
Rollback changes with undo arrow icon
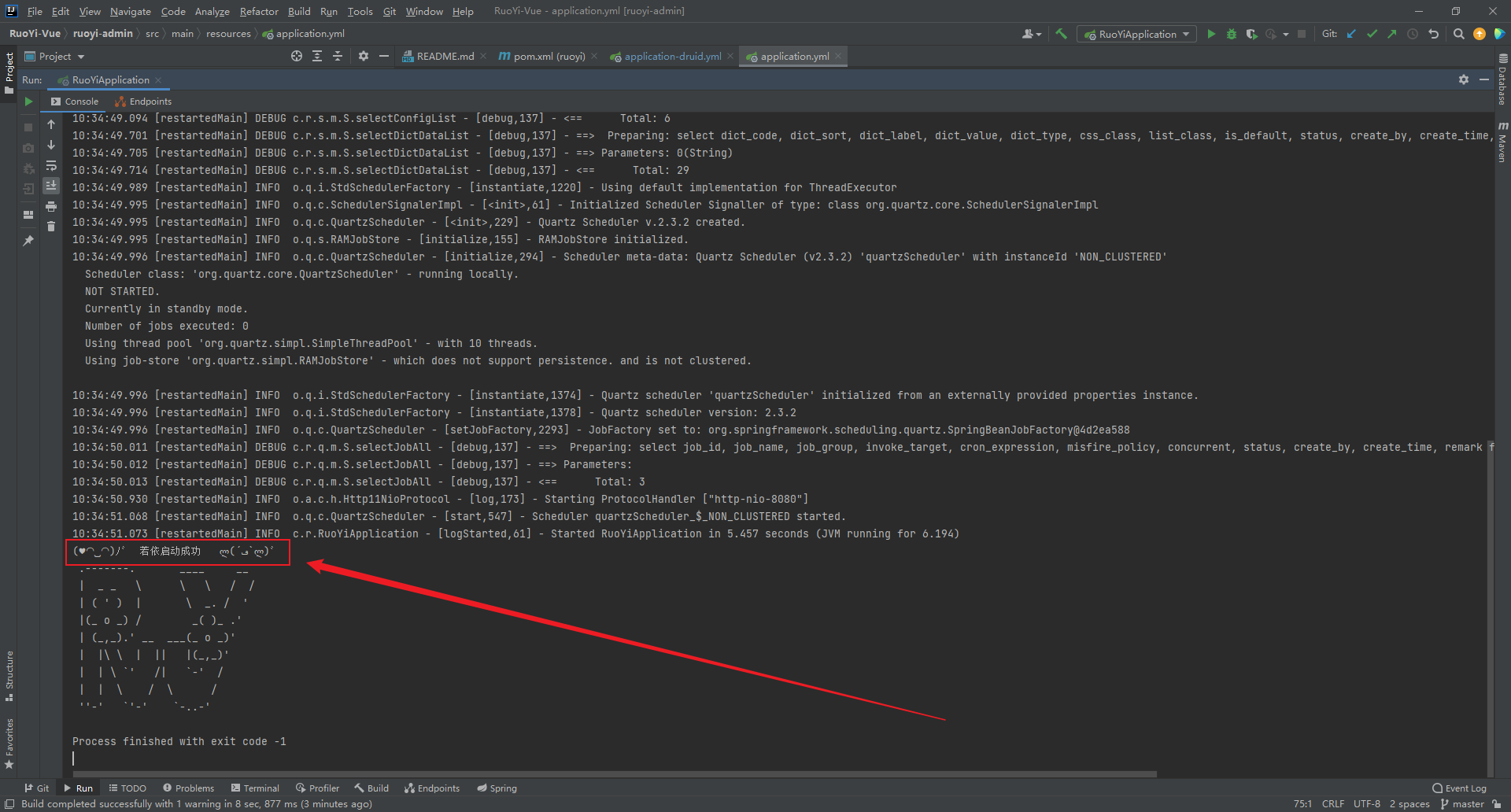pyautogui.click(x=1433, y=34)
